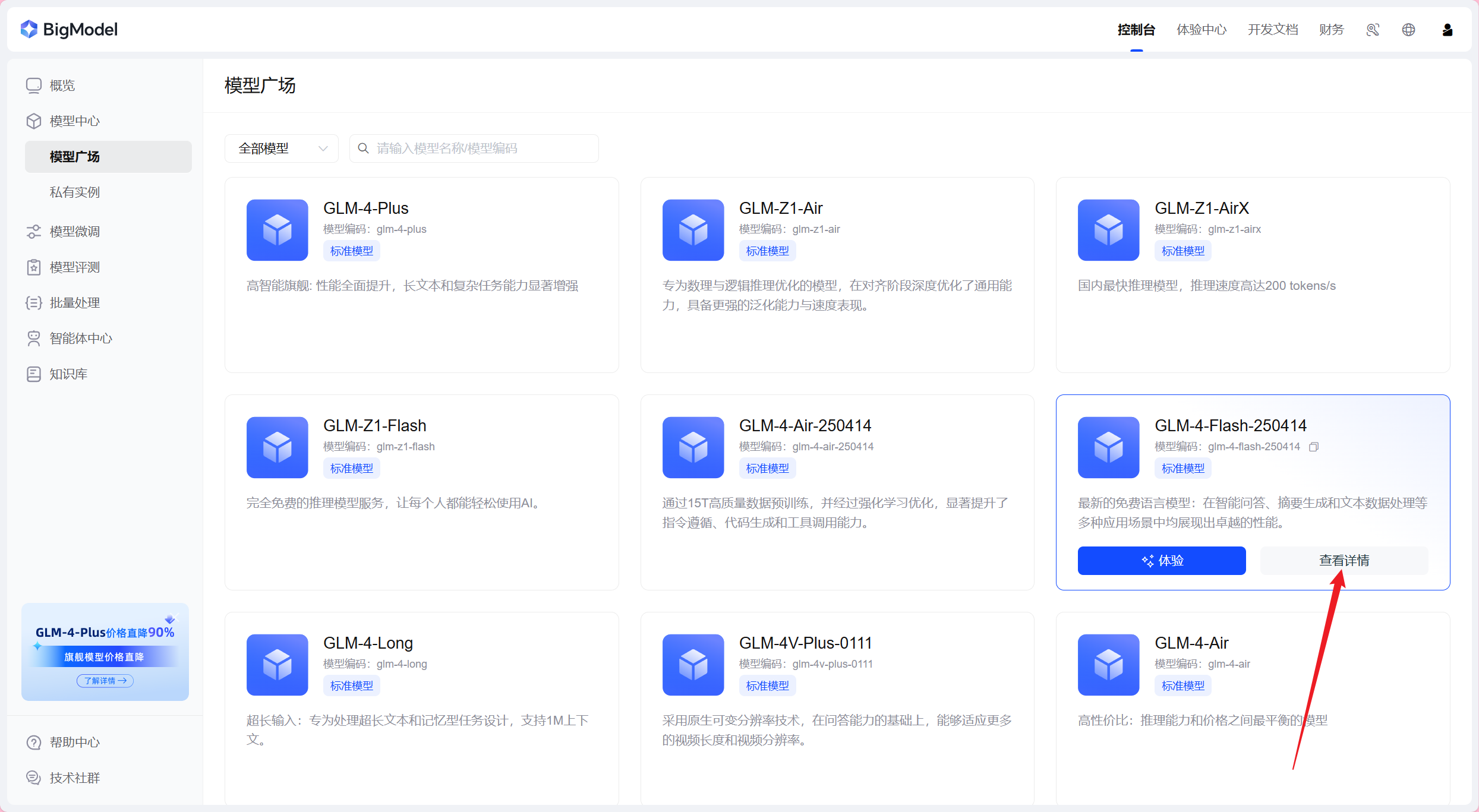The image size is (1479, 812).
Task: Click the GLM-4V-Plus-0111 model title
Action: pyautogui.click(x=806, y=643)
